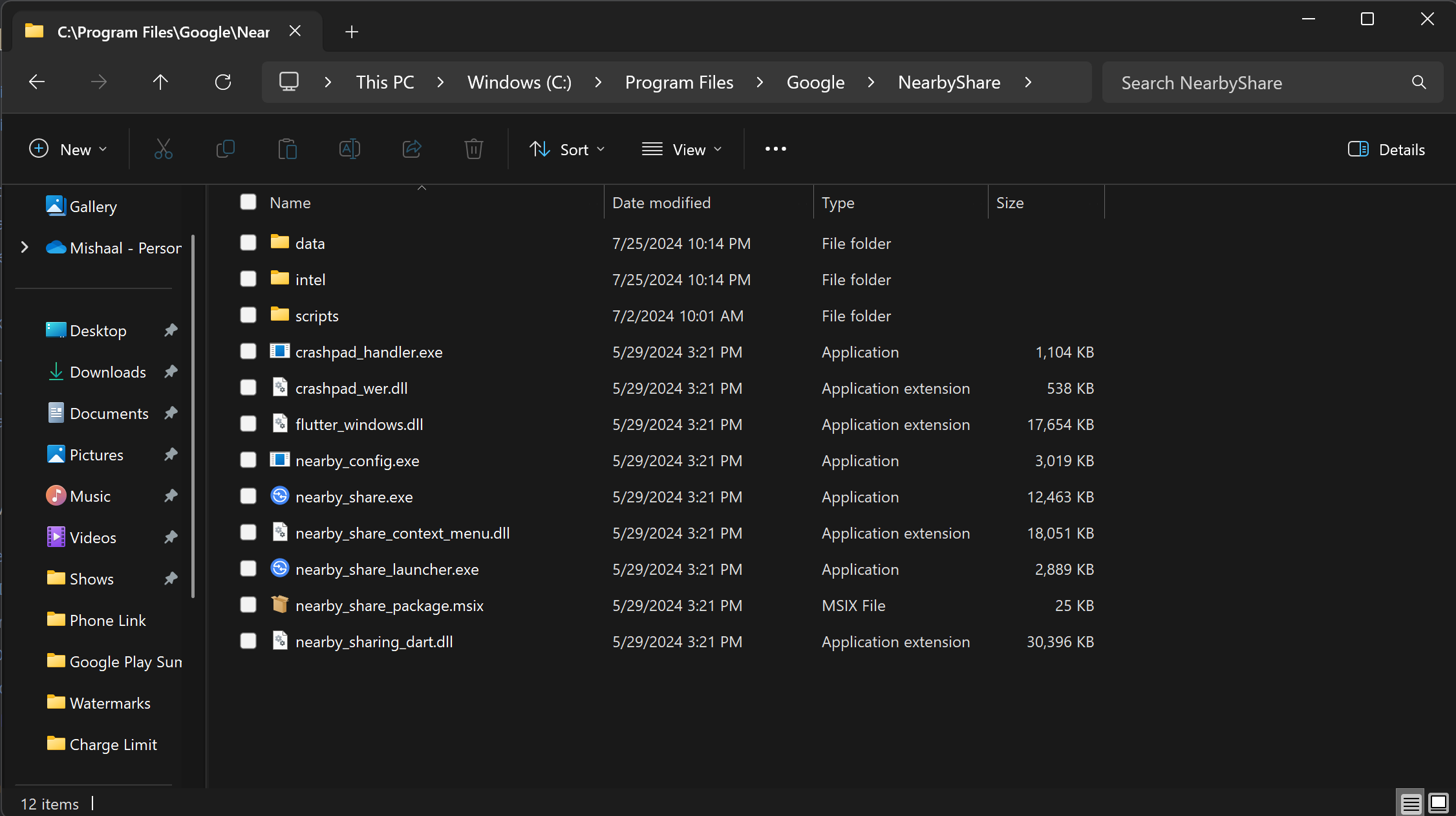The width and height of the screenshot is (1456, 816).
Task: Expand the breadcrumb NearbyShare chevron
Action: tap(1028, 82)
